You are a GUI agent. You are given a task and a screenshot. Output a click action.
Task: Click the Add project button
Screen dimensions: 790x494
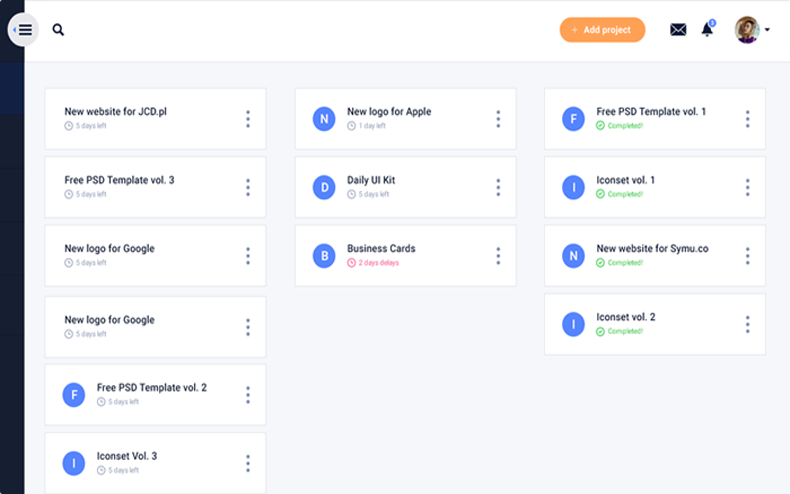pos(602,30)
